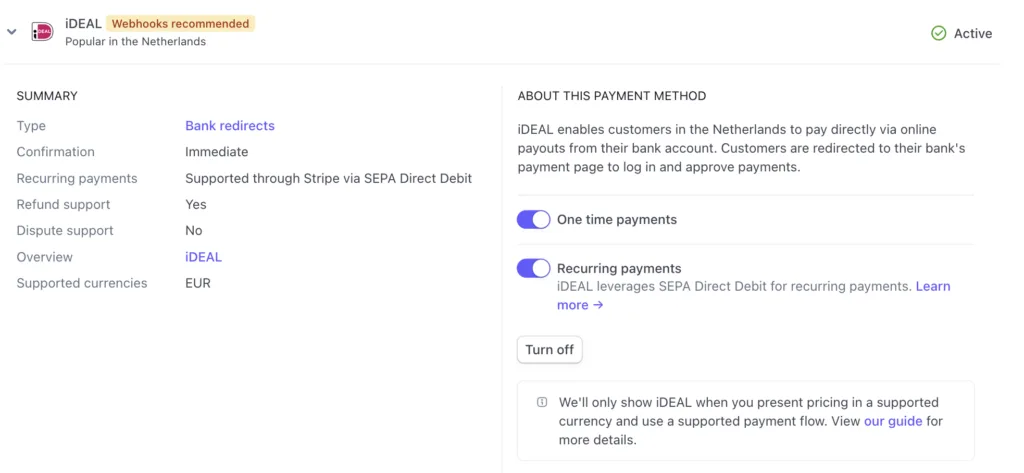The height and width of the screenshot is (473, 1024).
Task: Click the Dispute support 'No' value
Action: pos(194,231)
